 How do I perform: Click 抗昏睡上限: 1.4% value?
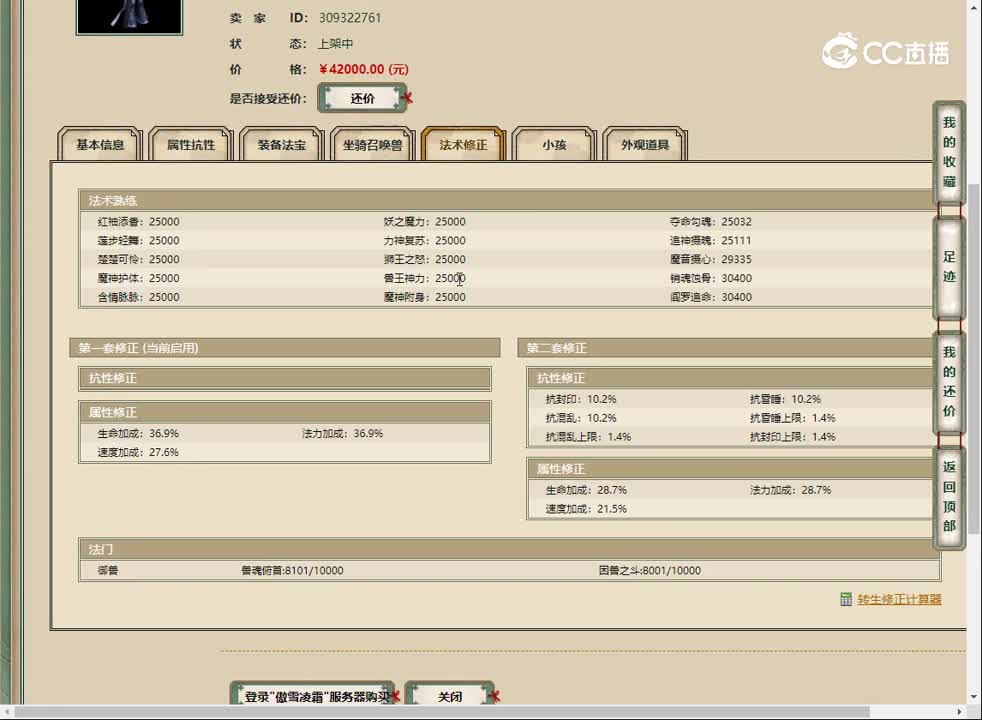point(793,418)
